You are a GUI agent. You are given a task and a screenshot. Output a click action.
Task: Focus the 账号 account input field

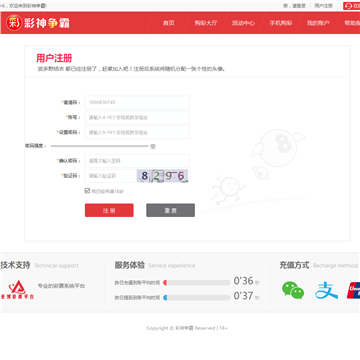click(x=137, y=117)
